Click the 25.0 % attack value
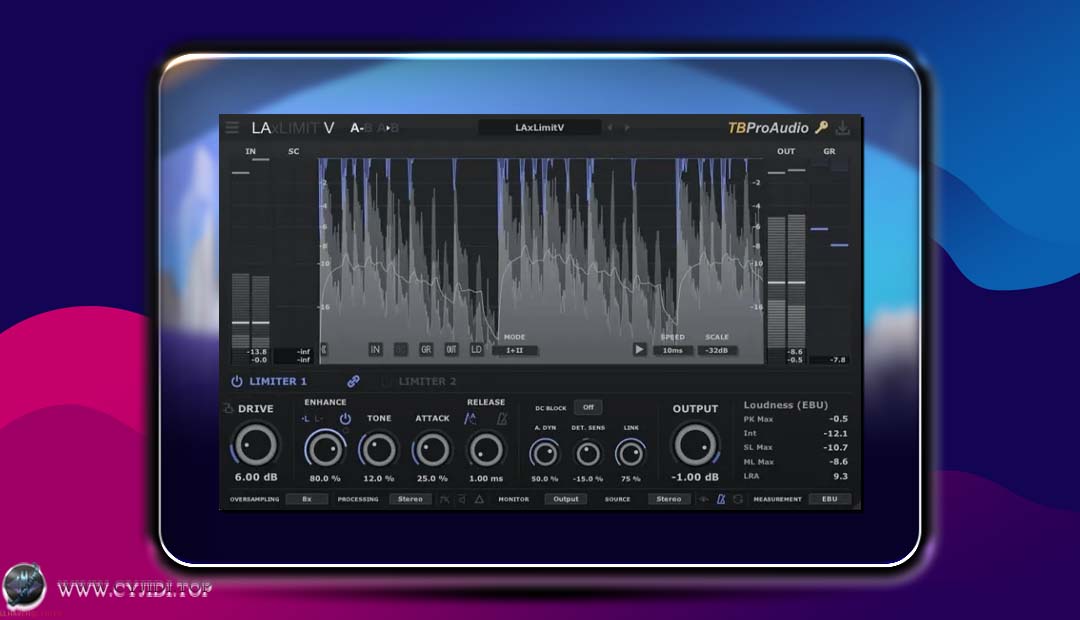This screenshot has width=1080, height=620. [x=432, y=478]
